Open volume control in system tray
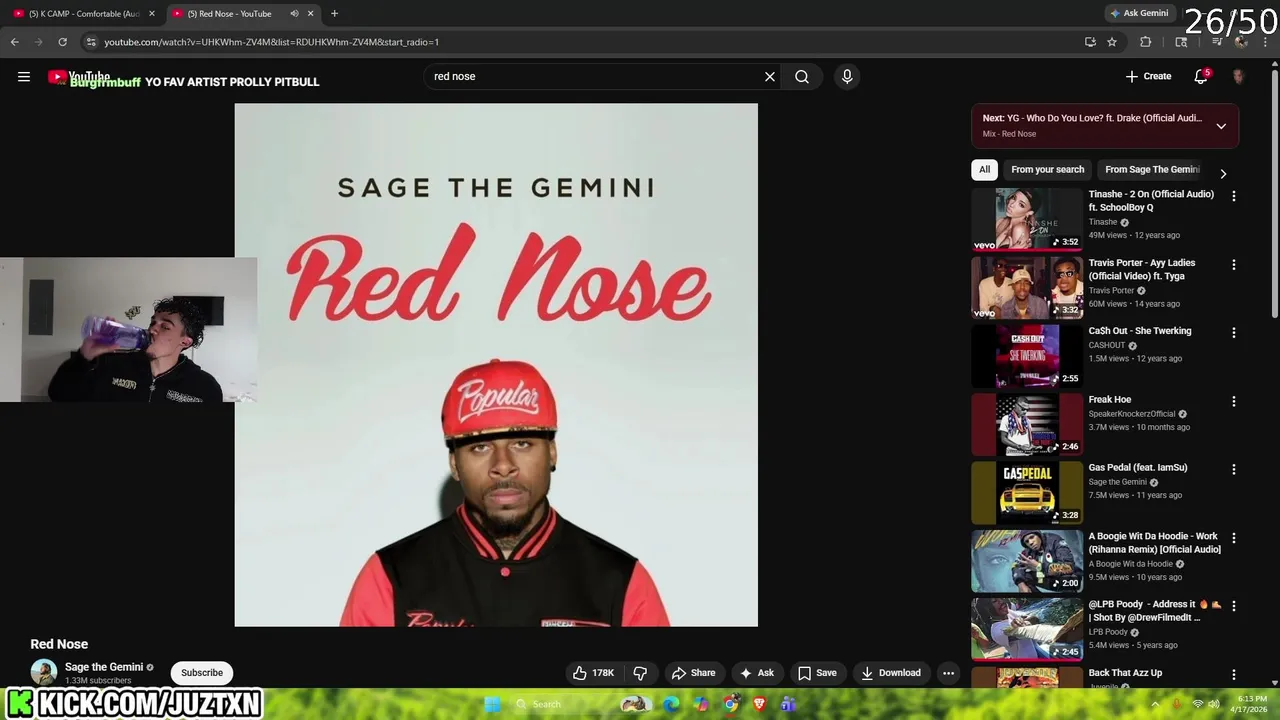1280x720 pixels. [1215, 704]
